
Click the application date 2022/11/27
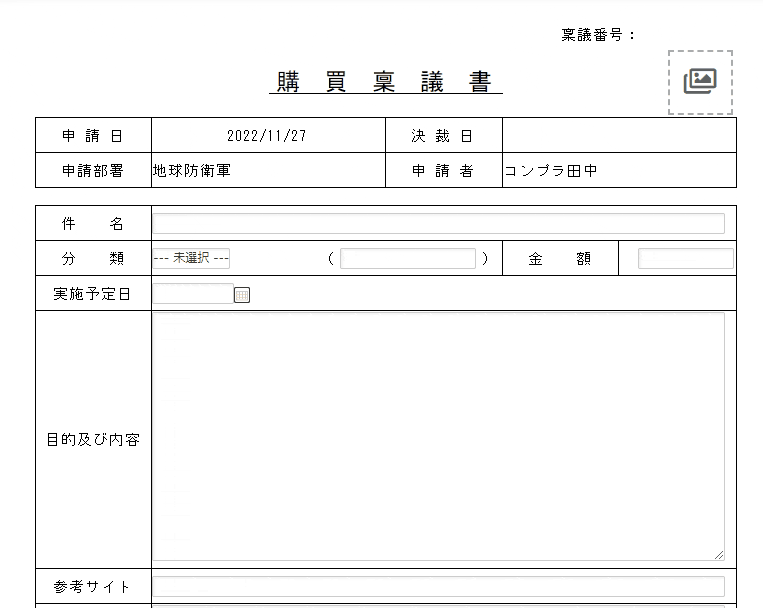point(267,136)
